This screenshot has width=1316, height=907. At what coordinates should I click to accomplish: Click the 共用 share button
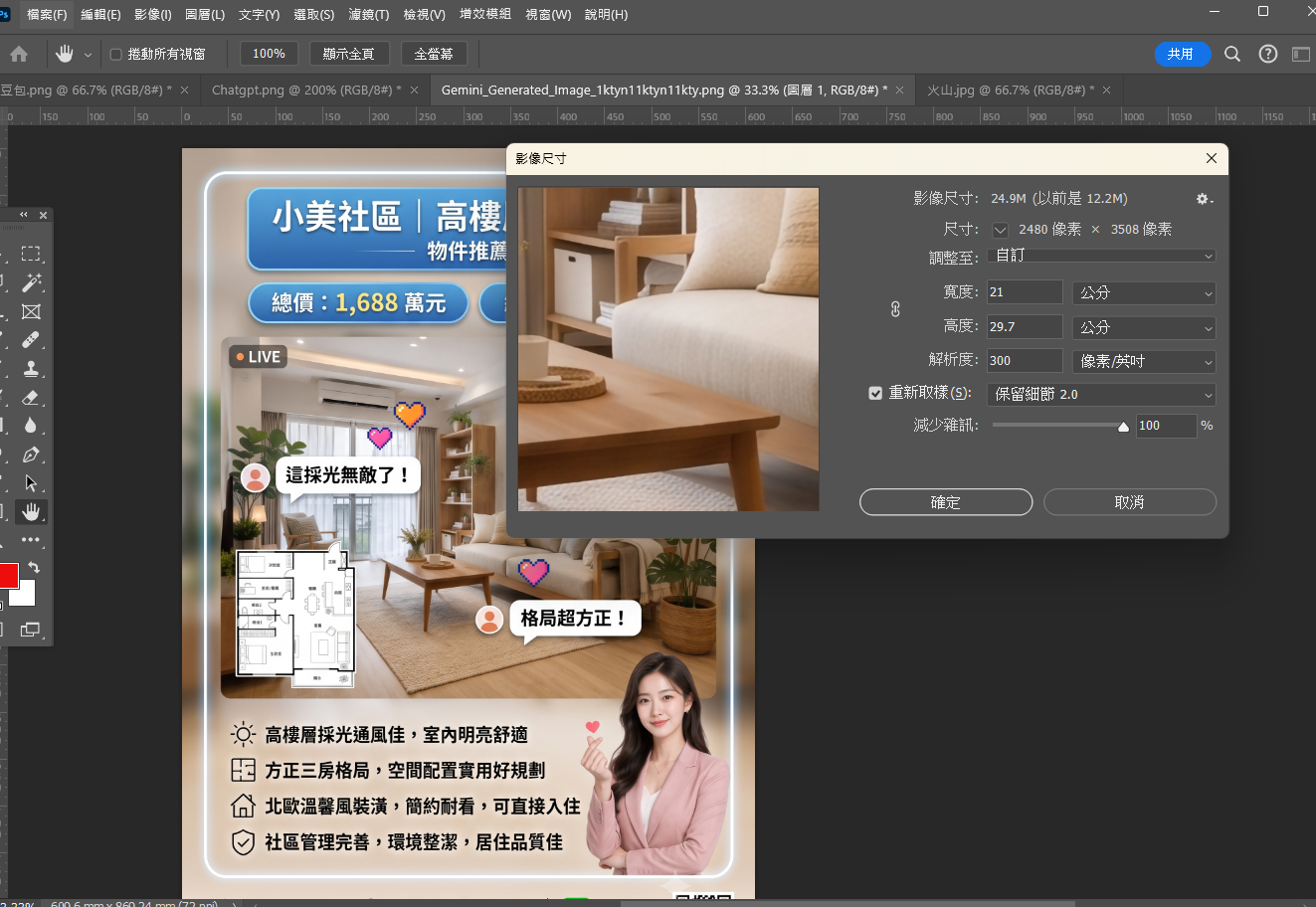pos(1183,54)
